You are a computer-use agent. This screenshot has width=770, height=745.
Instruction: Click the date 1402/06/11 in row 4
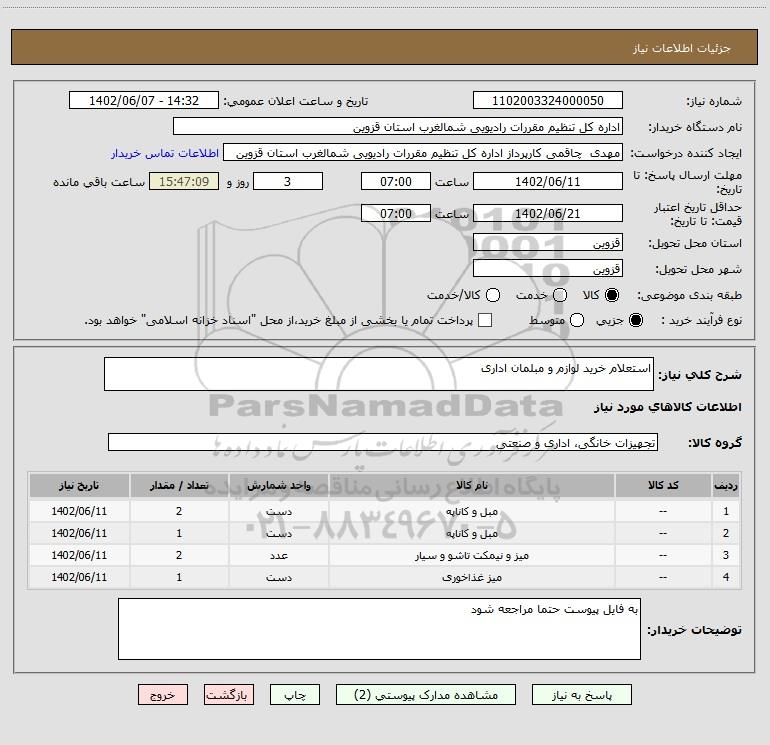coord(79,578)
